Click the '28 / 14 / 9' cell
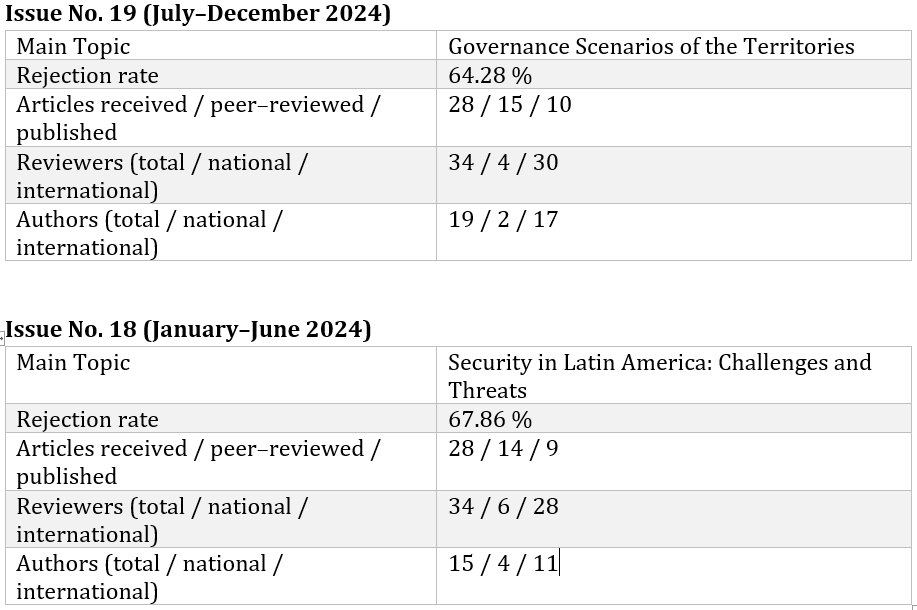The width and height of the screenshot is (917, 610). tap(503, 448)
